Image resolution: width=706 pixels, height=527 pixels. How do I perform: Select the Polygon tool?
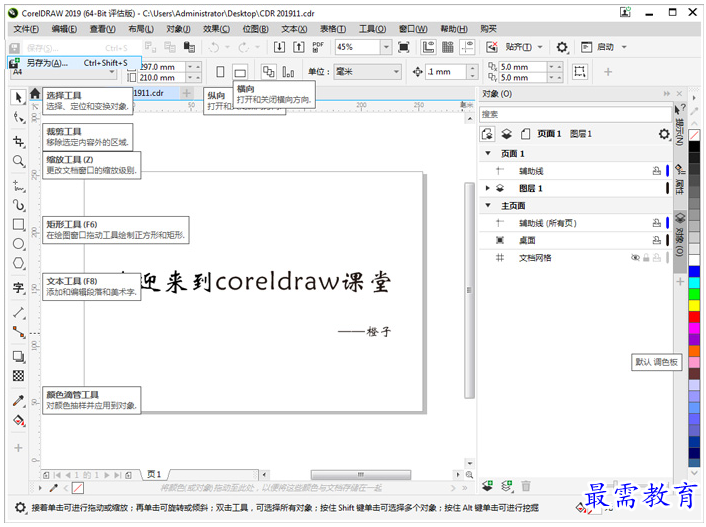(18, 263)
